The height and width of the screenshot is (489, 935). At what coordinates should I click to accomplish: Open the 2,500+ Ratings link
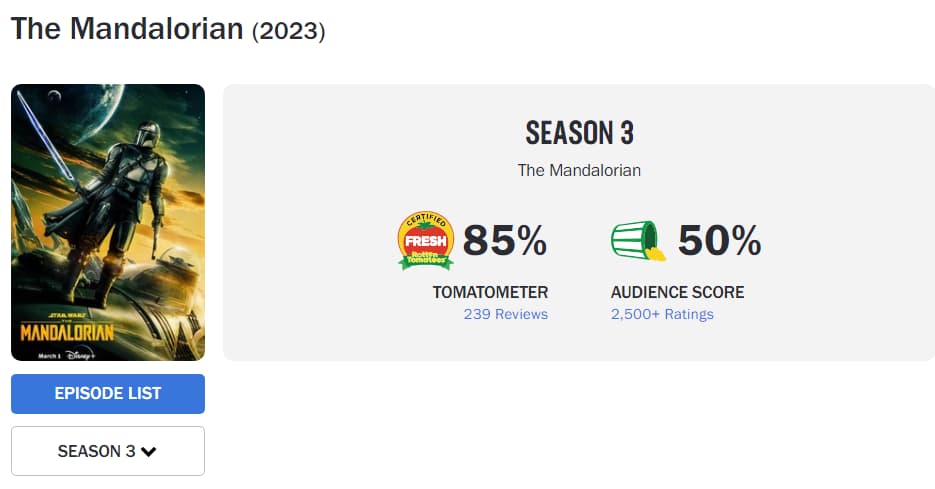[662, 314]
